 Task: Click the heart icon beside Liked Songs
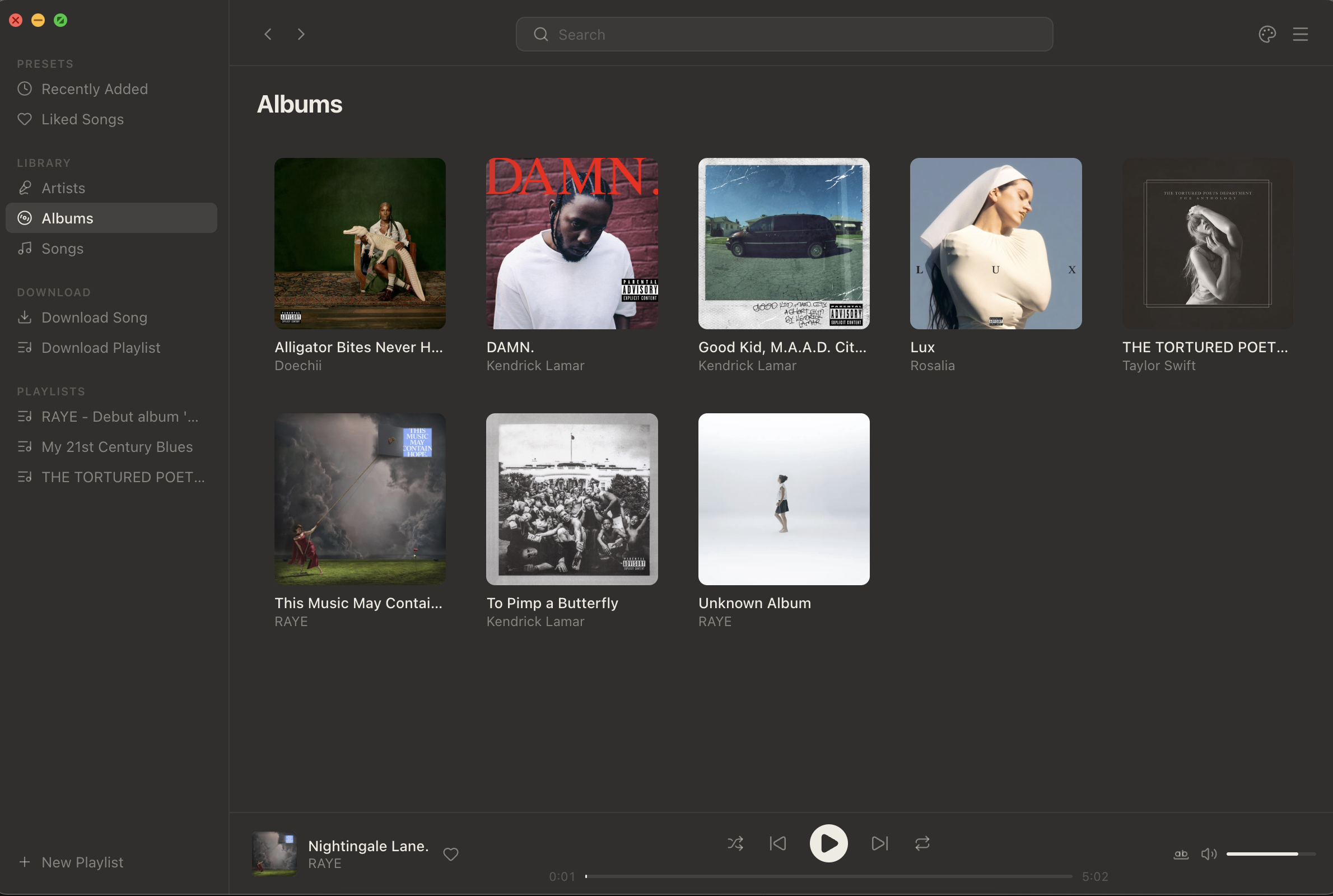click(25, 119)
